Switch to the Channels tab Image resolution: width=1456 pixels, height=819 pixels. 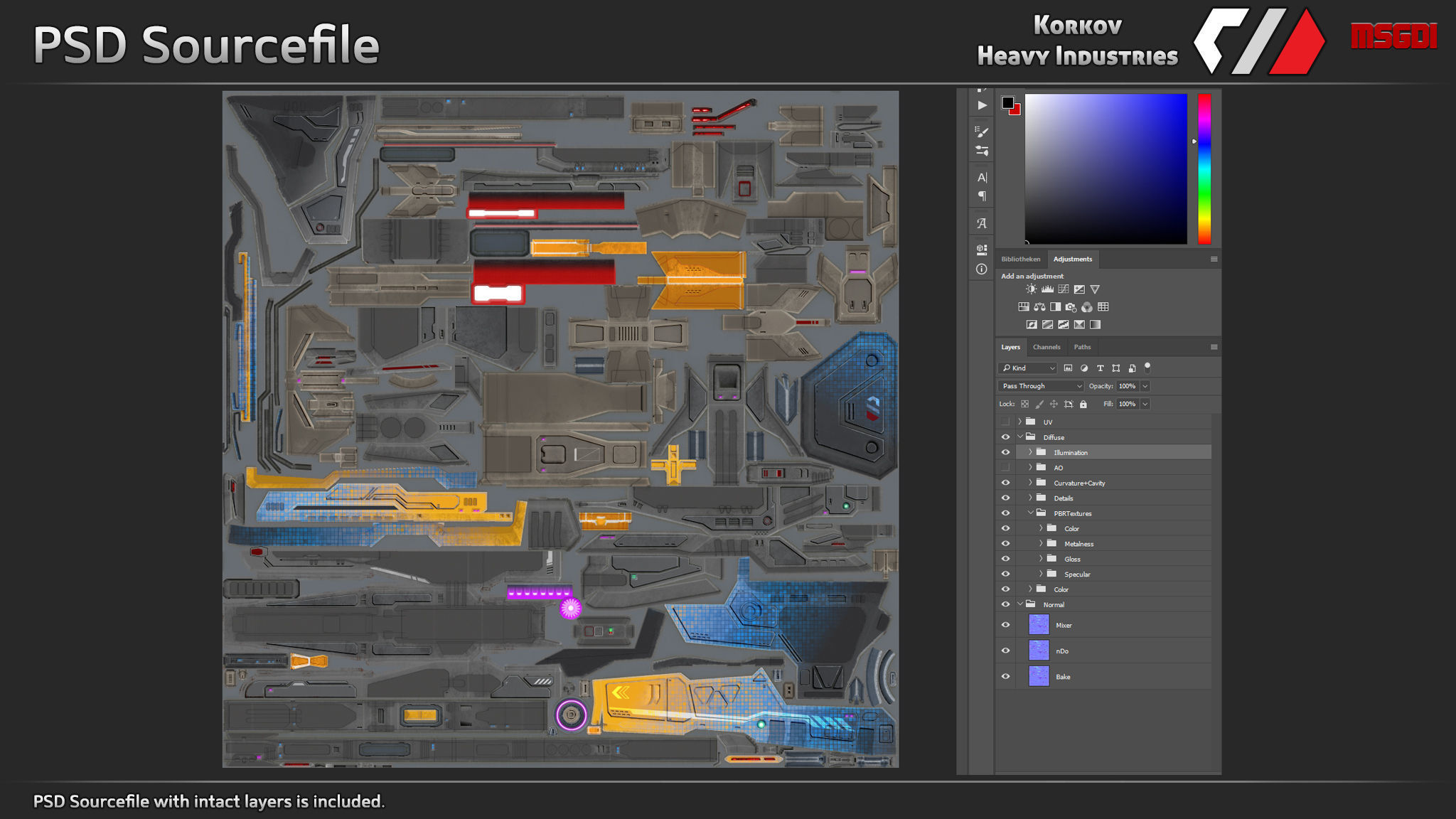coord(1046,347)
